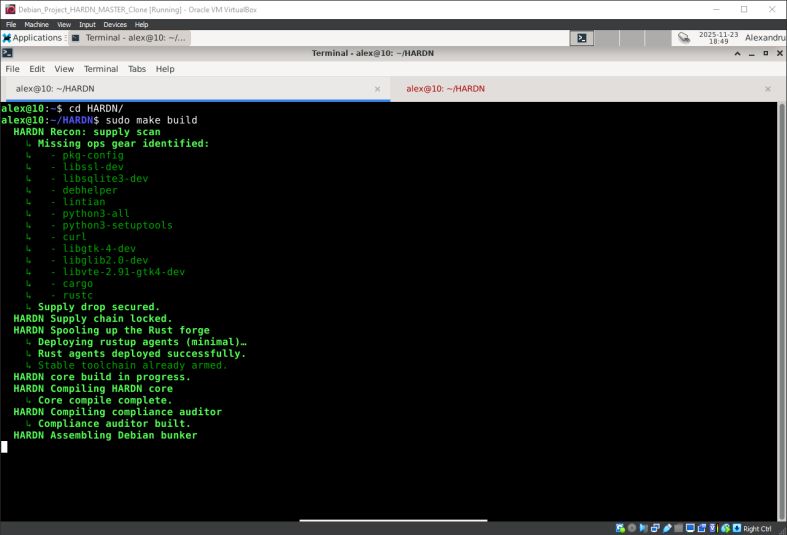The width and height of the screenshot is (787, 535).
Task: Click the VirtualBox shared folders status icon
Action: pyautogui.click(x=679, y=528)
